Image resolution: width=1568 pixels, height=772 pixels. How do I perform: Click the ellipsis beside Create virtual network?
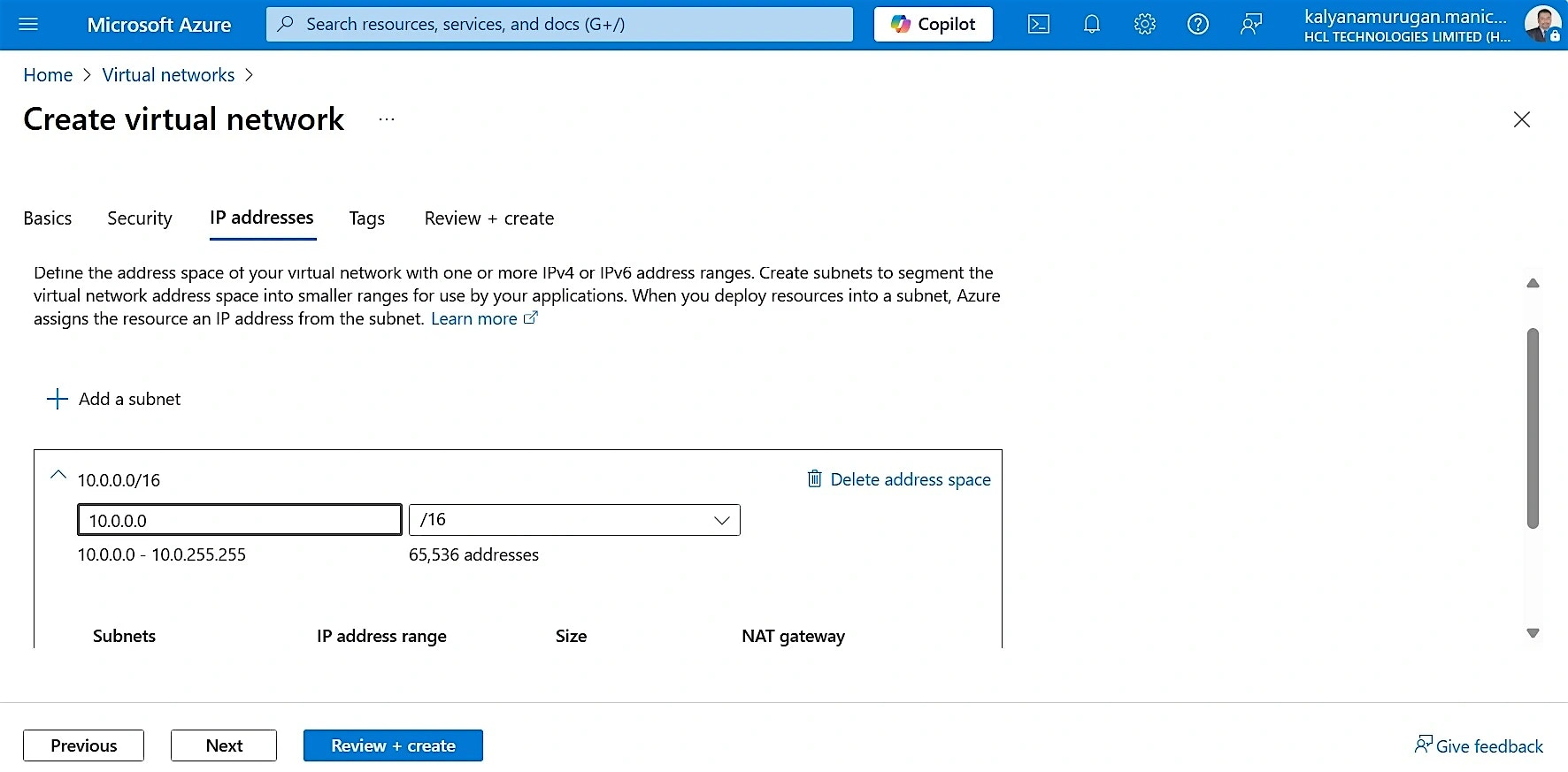point(387,119)
